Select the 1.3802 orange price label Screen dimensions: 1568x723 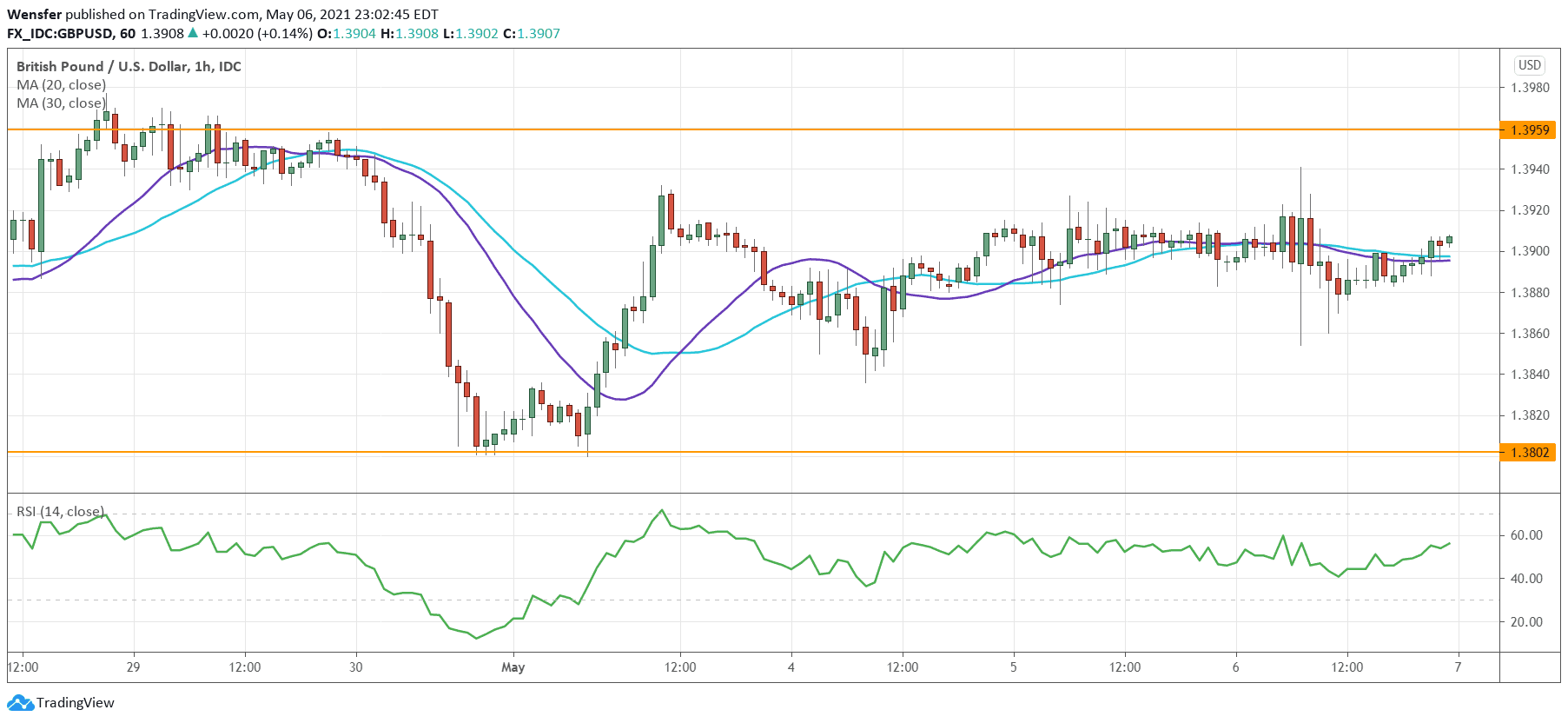tap(1530, 453)
